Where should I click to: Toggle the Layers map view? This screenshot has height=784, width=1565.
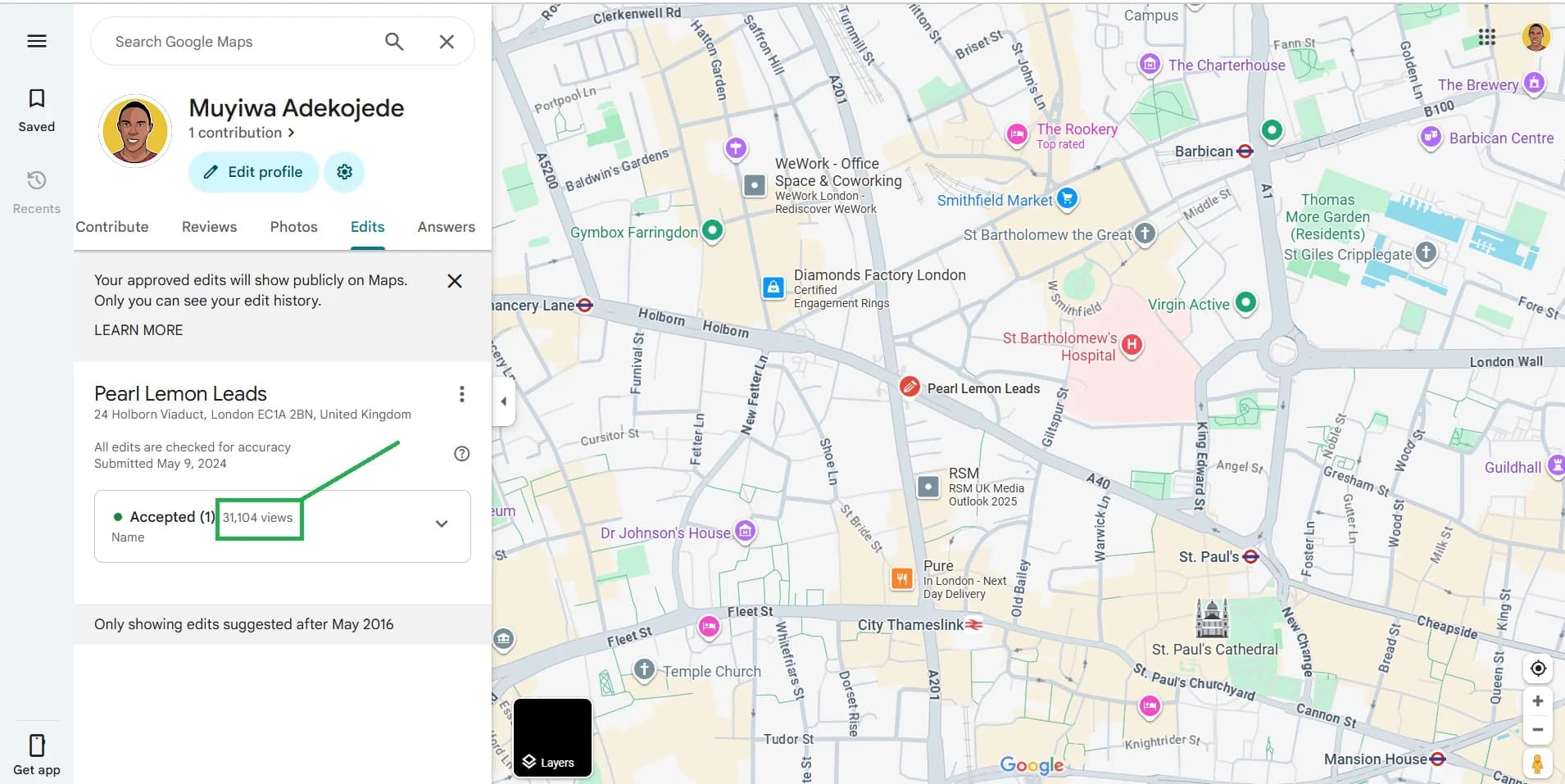pyautogui.click(x=552, y=737)
